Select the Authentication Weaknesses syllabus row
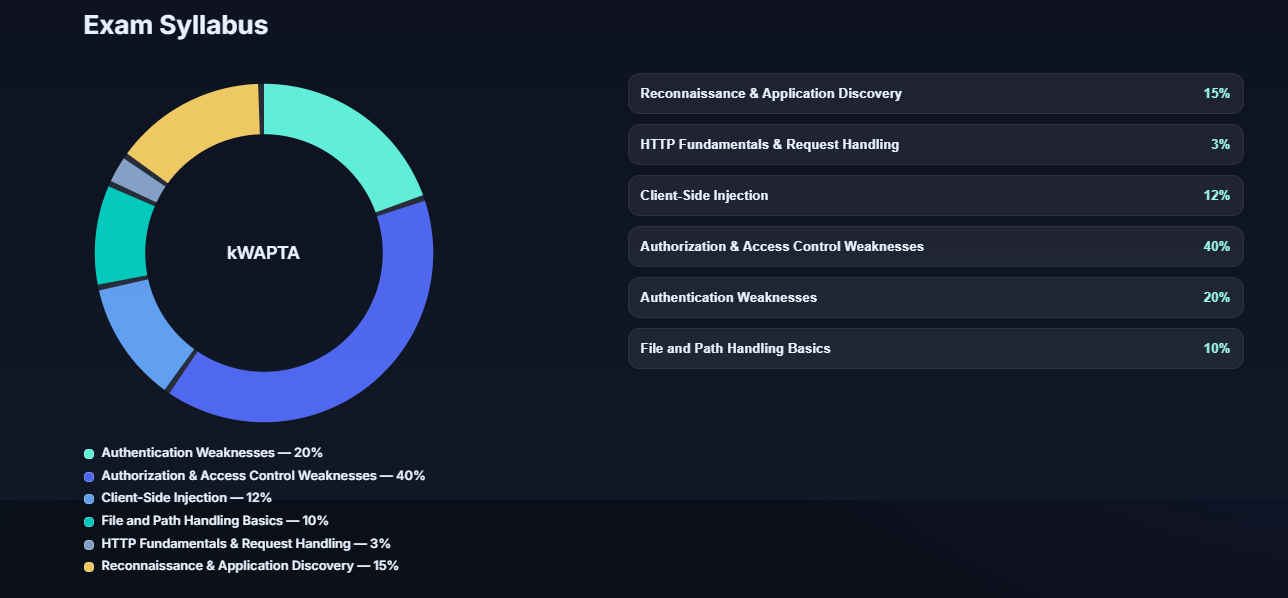Screen dimensions: 1288x598 (935, 298)
